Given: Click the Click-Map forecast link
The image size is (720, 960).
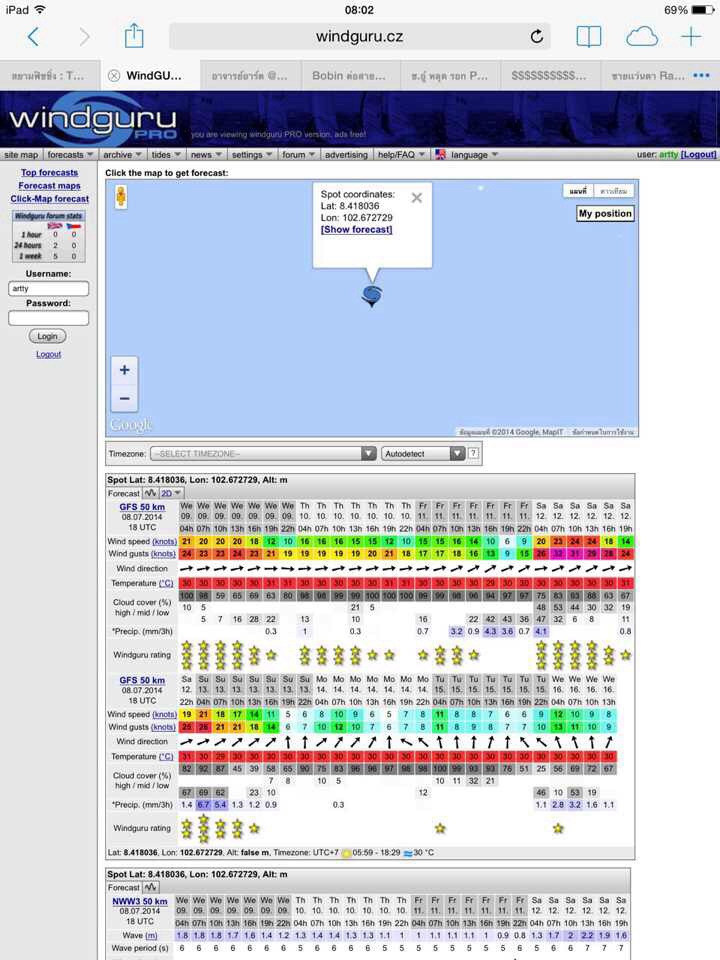Looking at the screenshot, I should click(x=50, y=198).
